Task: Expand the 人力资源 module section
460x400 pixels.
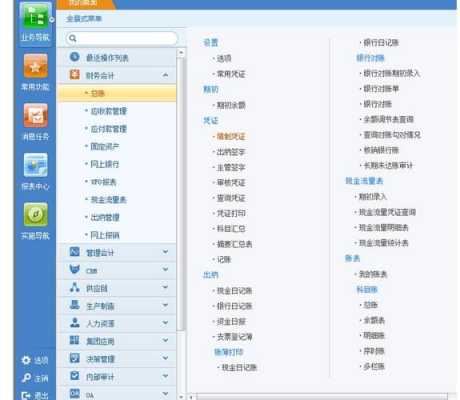Action: pos(165,323)
